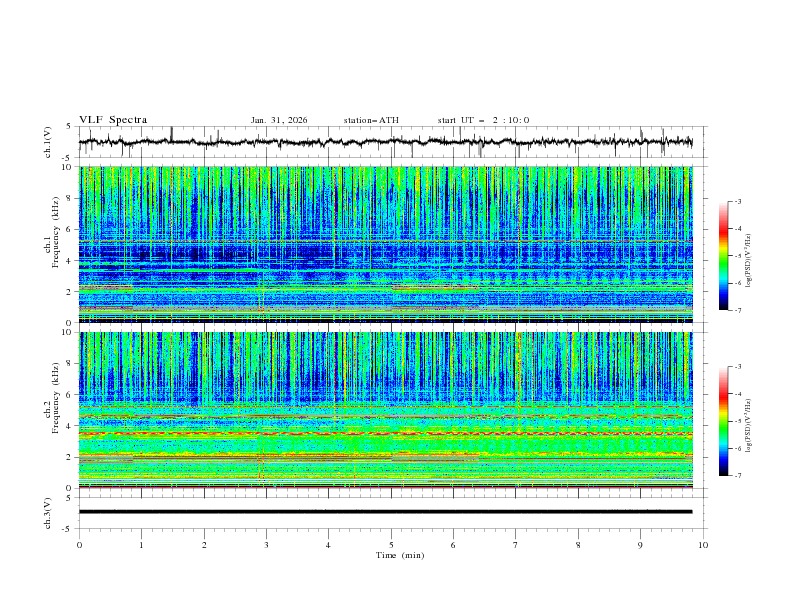Click the 'ch.1(V)' waveform axis label
Viewport: 792px width, 612px height.
[48, 142]
